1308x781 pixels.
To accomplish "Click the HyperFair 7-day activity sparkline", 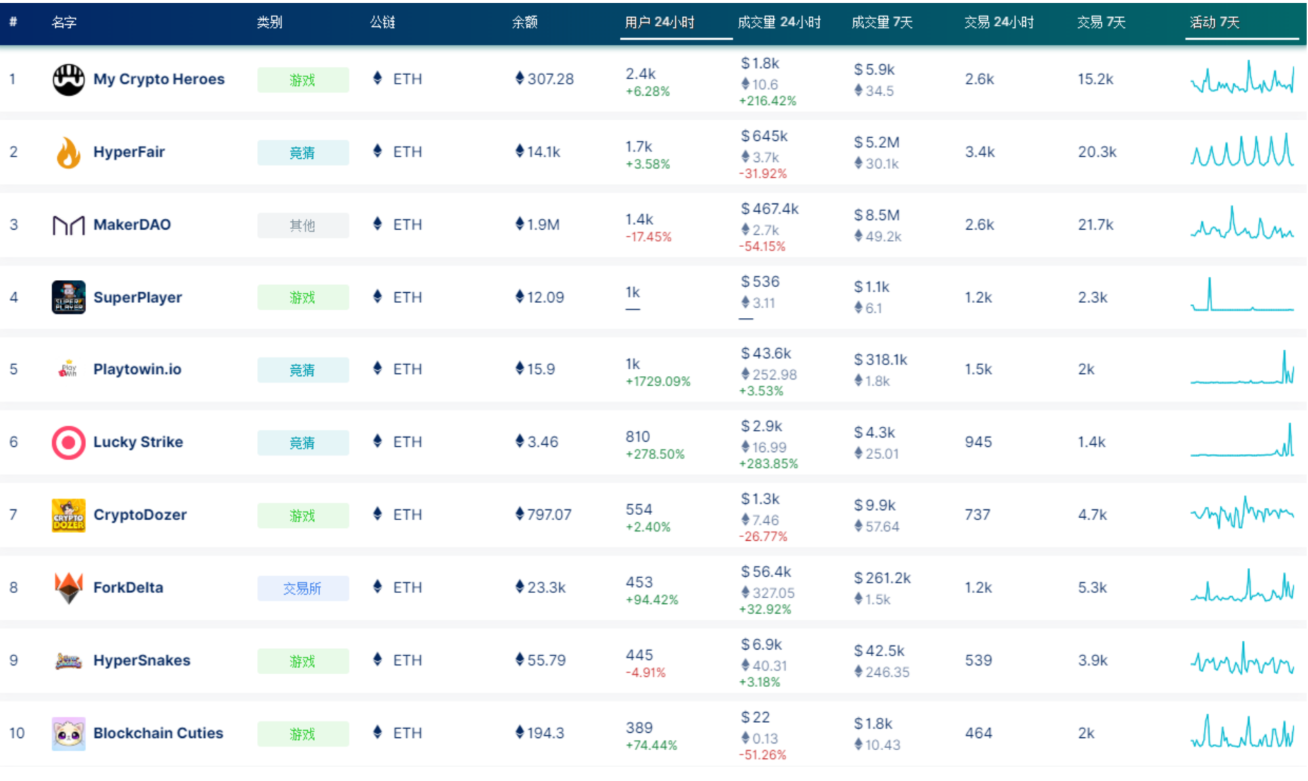I will click(1242, 150).
